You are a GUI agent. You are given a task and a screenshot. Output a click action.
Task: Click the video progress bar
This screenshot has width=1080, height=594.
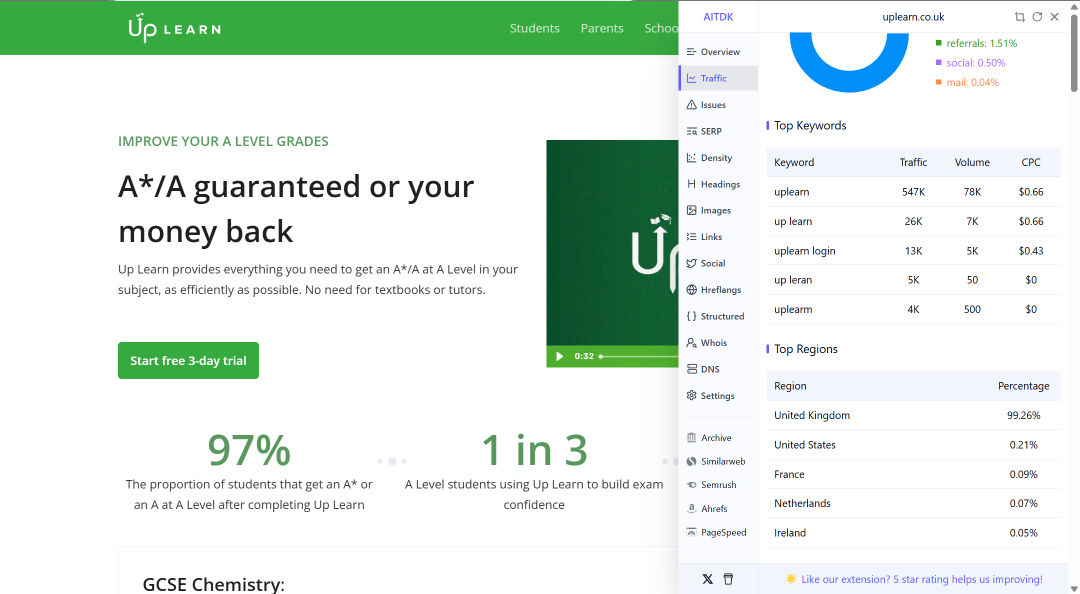[638, 356]
